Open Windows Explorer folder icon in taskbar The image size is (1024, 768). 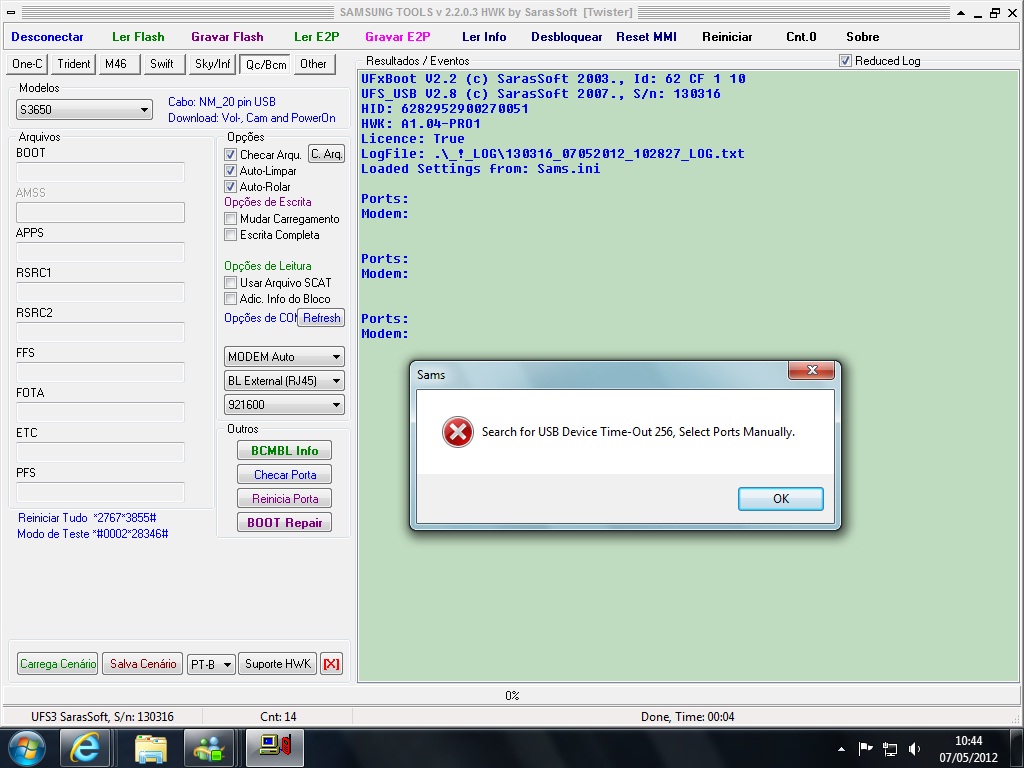coord(150,747)
